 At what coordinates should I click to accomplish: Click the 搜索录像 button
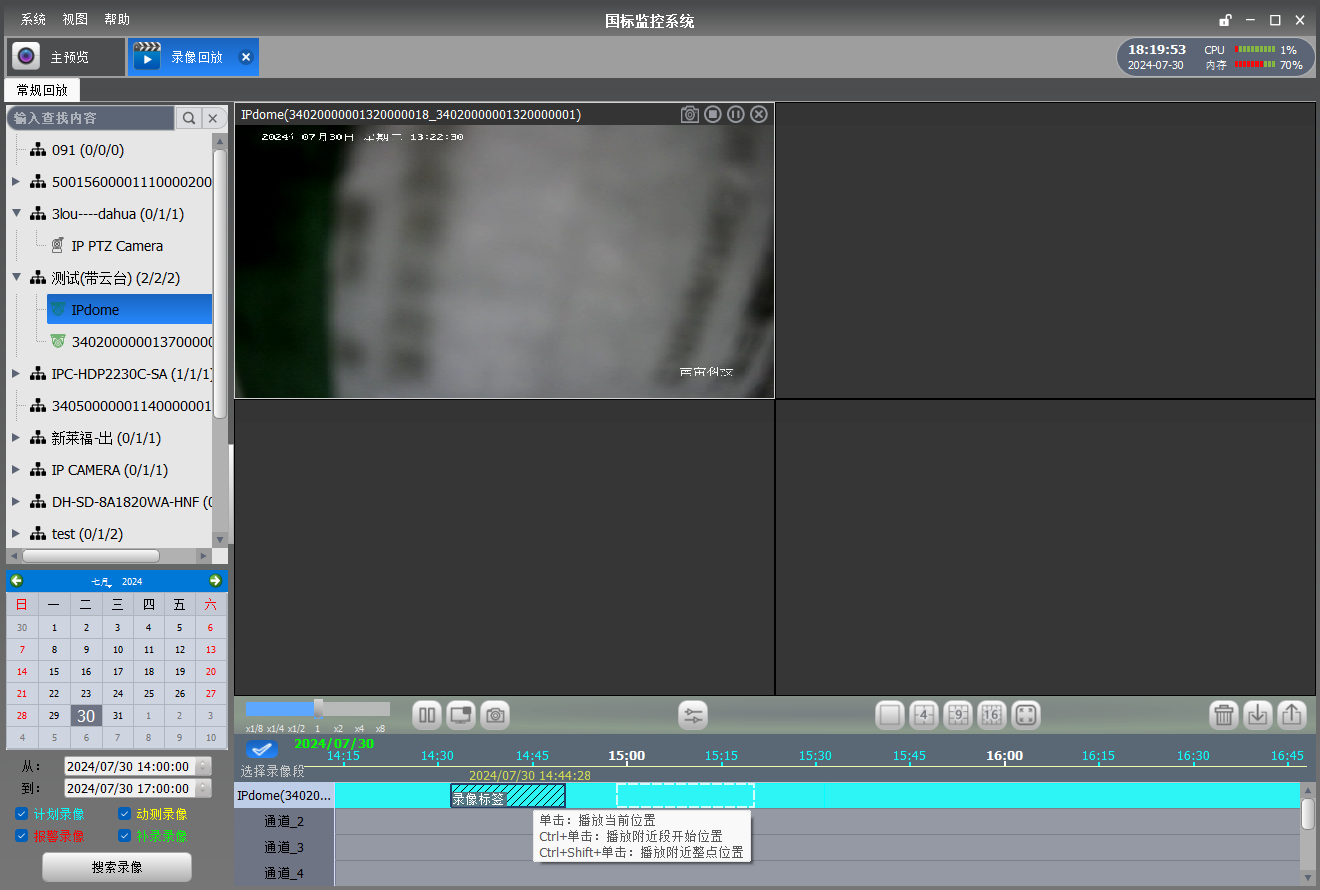pos(117,867)
